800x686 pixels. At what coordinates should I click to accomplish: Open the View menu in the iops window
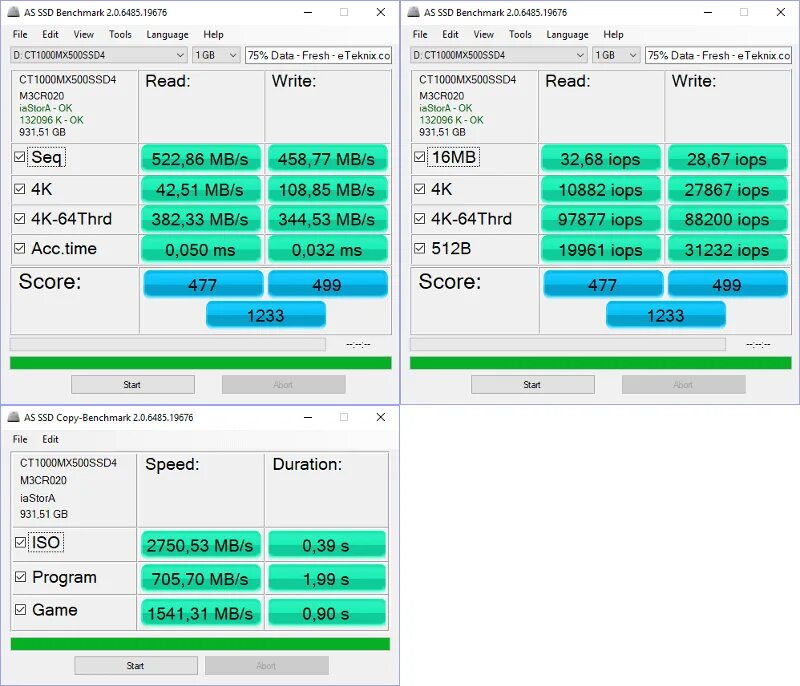484,34
